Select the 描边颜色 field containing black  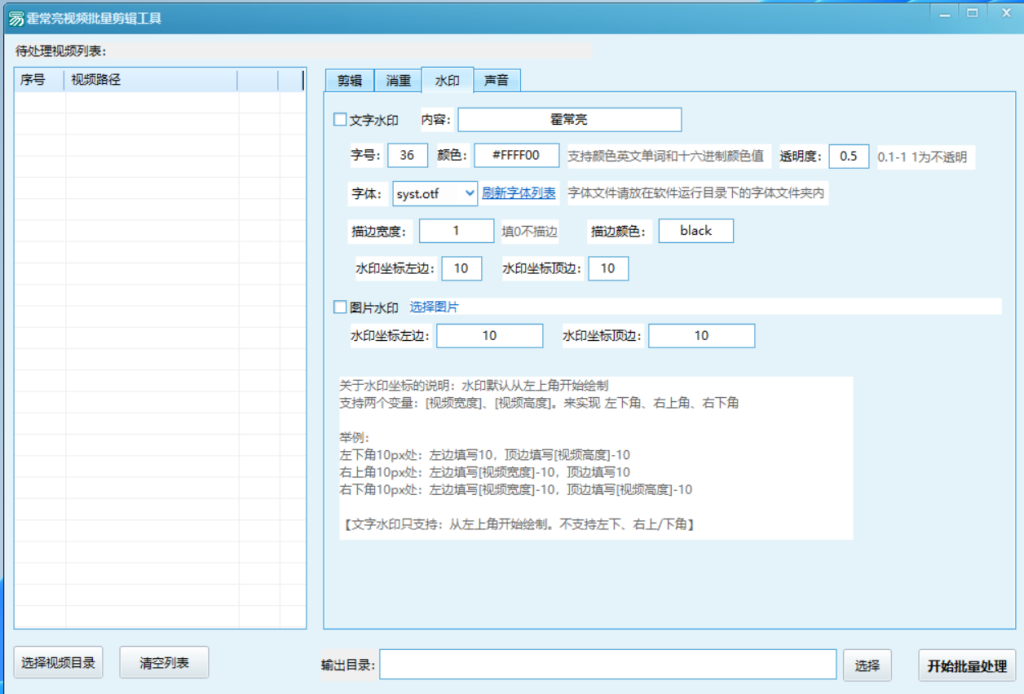coord(695,231)
